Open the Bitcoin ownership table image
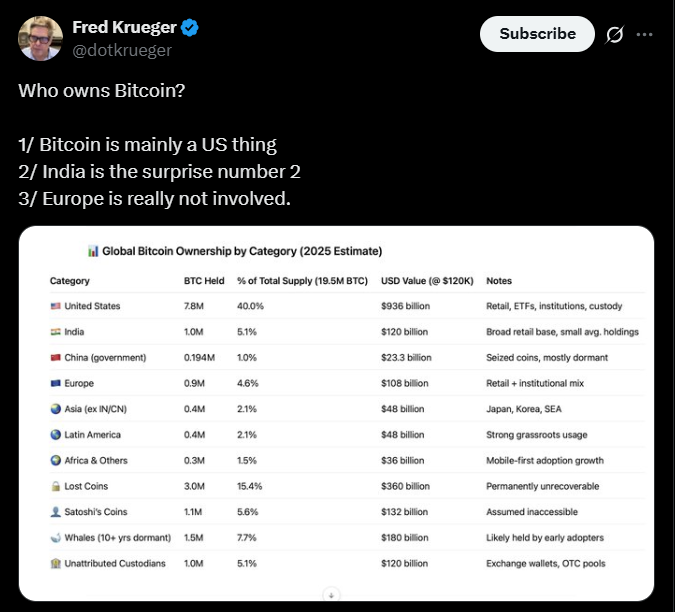Image resolution: width=675 pixels, height=612 pixels. [x=336, y=414]
